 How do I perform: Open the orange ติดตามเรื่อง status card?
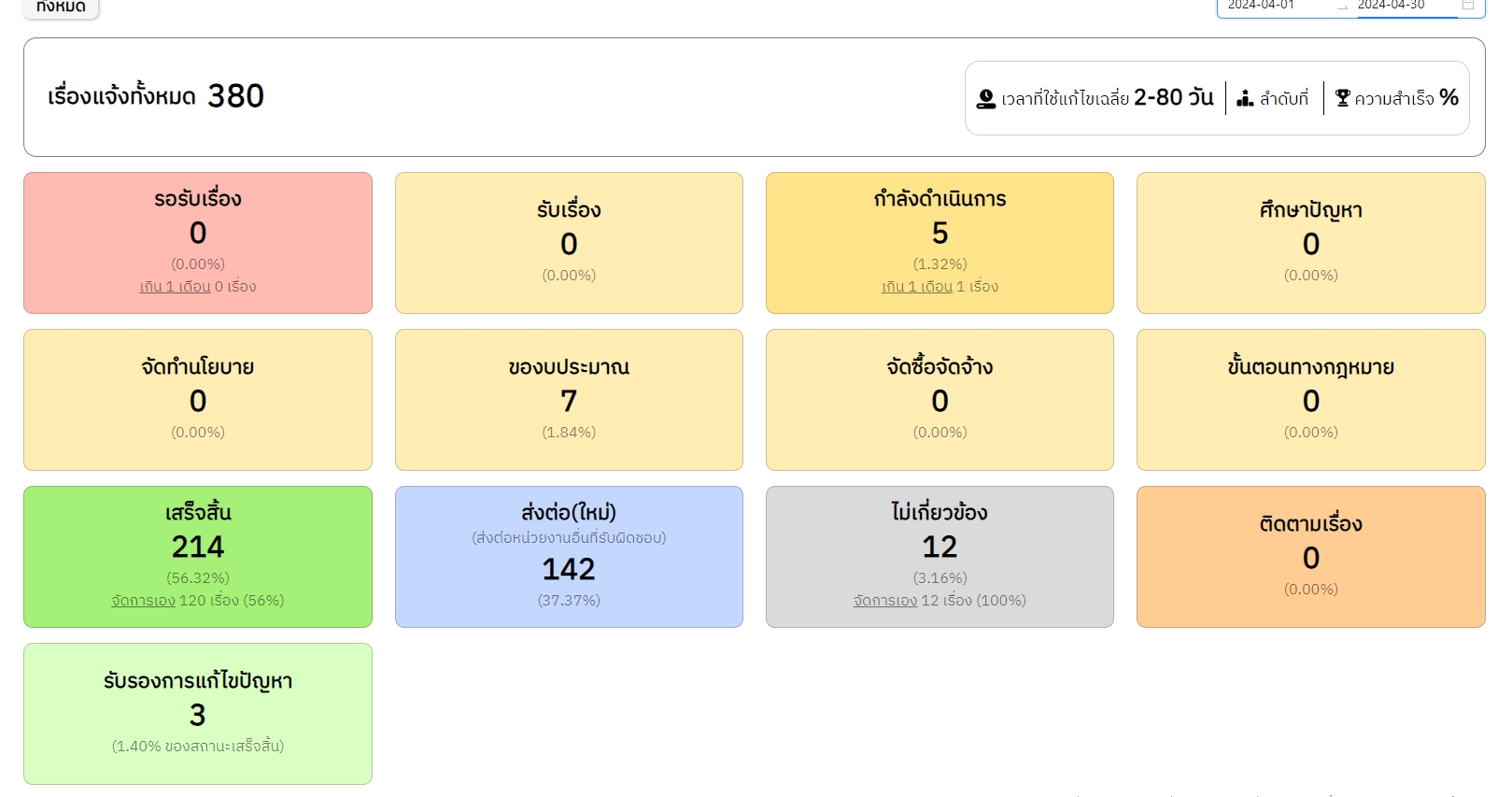click(1310, 556)
